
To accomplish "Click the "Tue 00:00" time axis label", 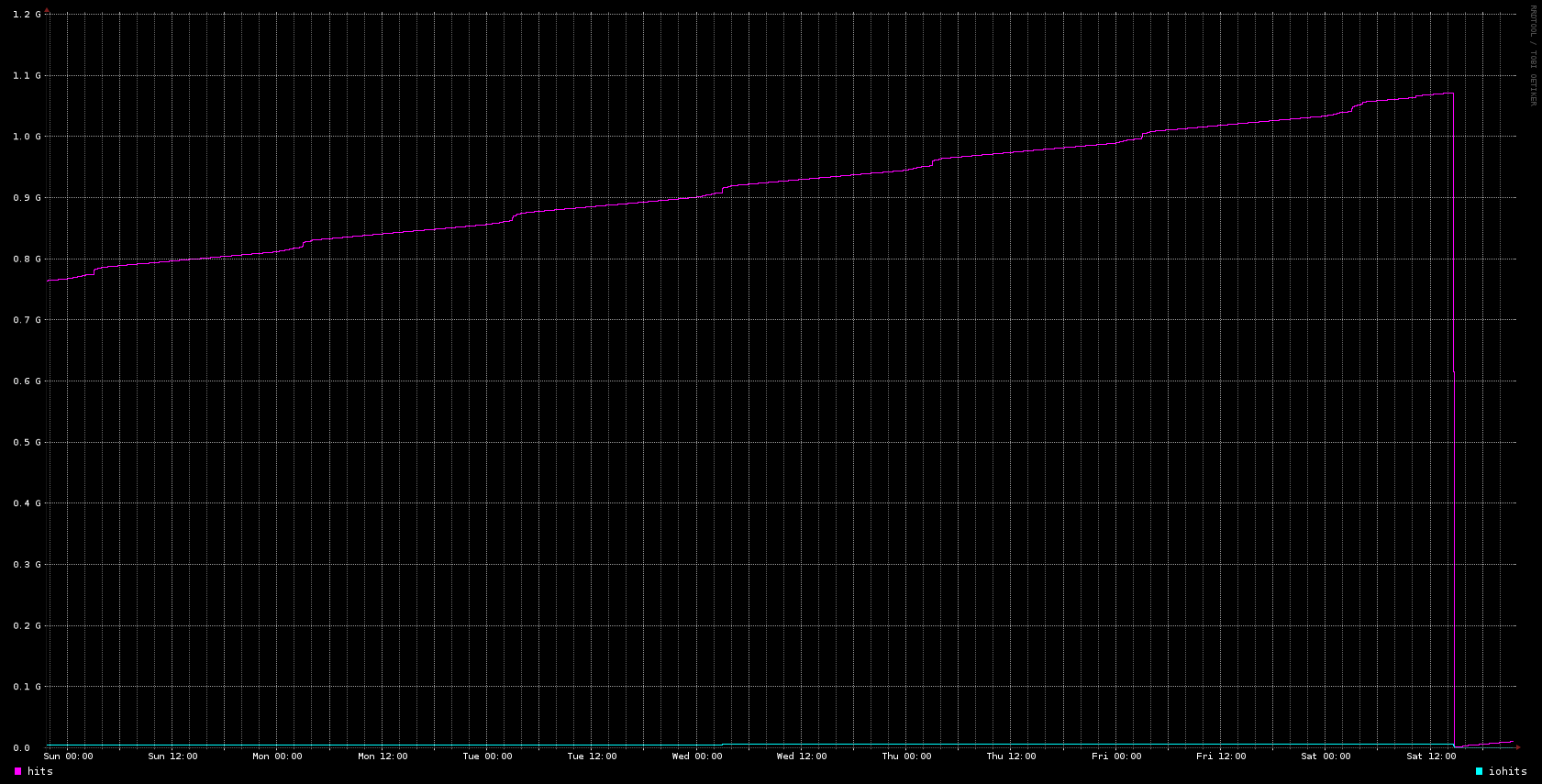I will click(487, 756).
